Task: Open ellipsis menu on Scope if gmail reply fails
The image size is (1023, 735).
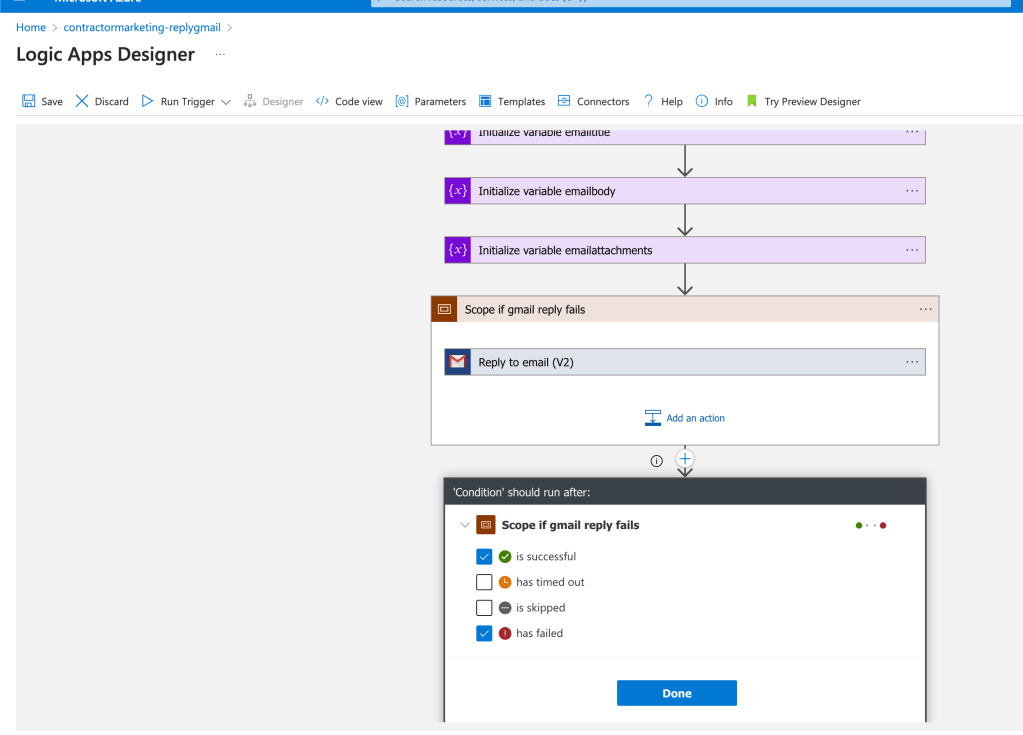Action: (x=925, y=309)
